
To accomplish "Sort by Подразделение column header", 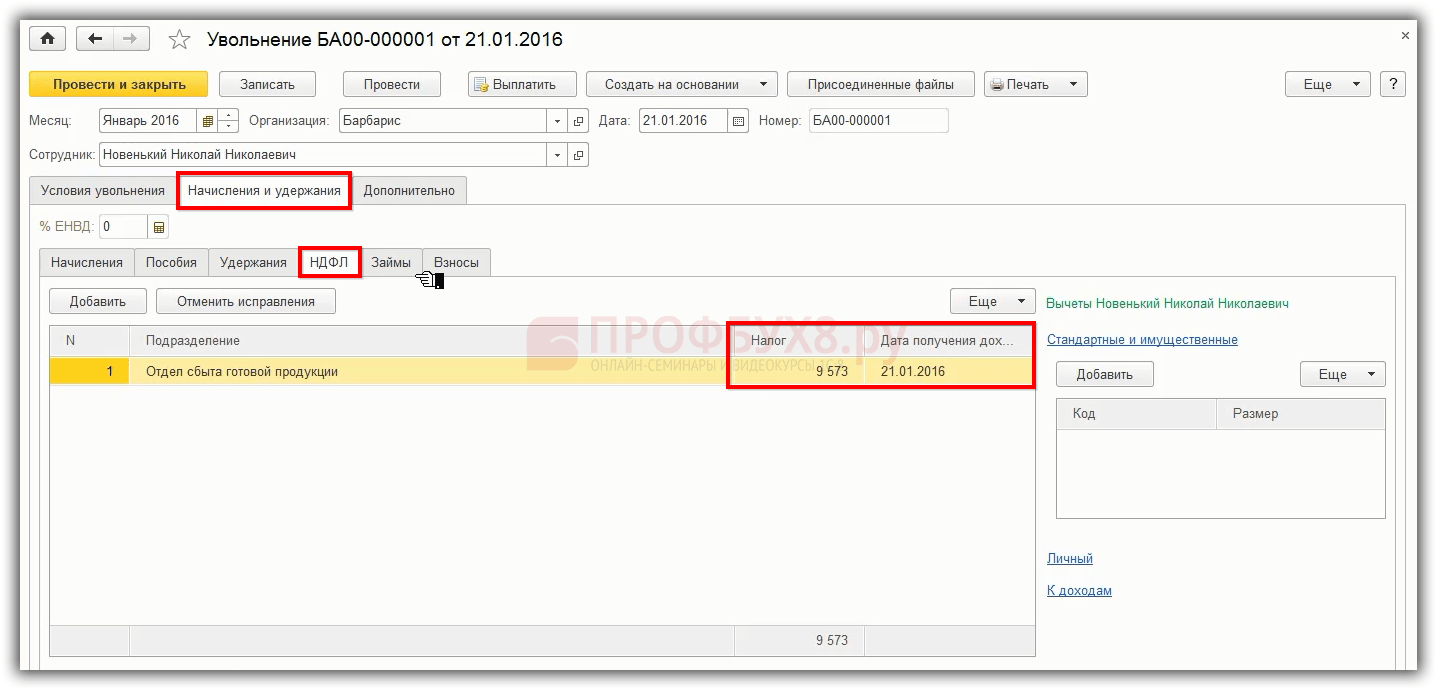I will (x=432, y=341).
